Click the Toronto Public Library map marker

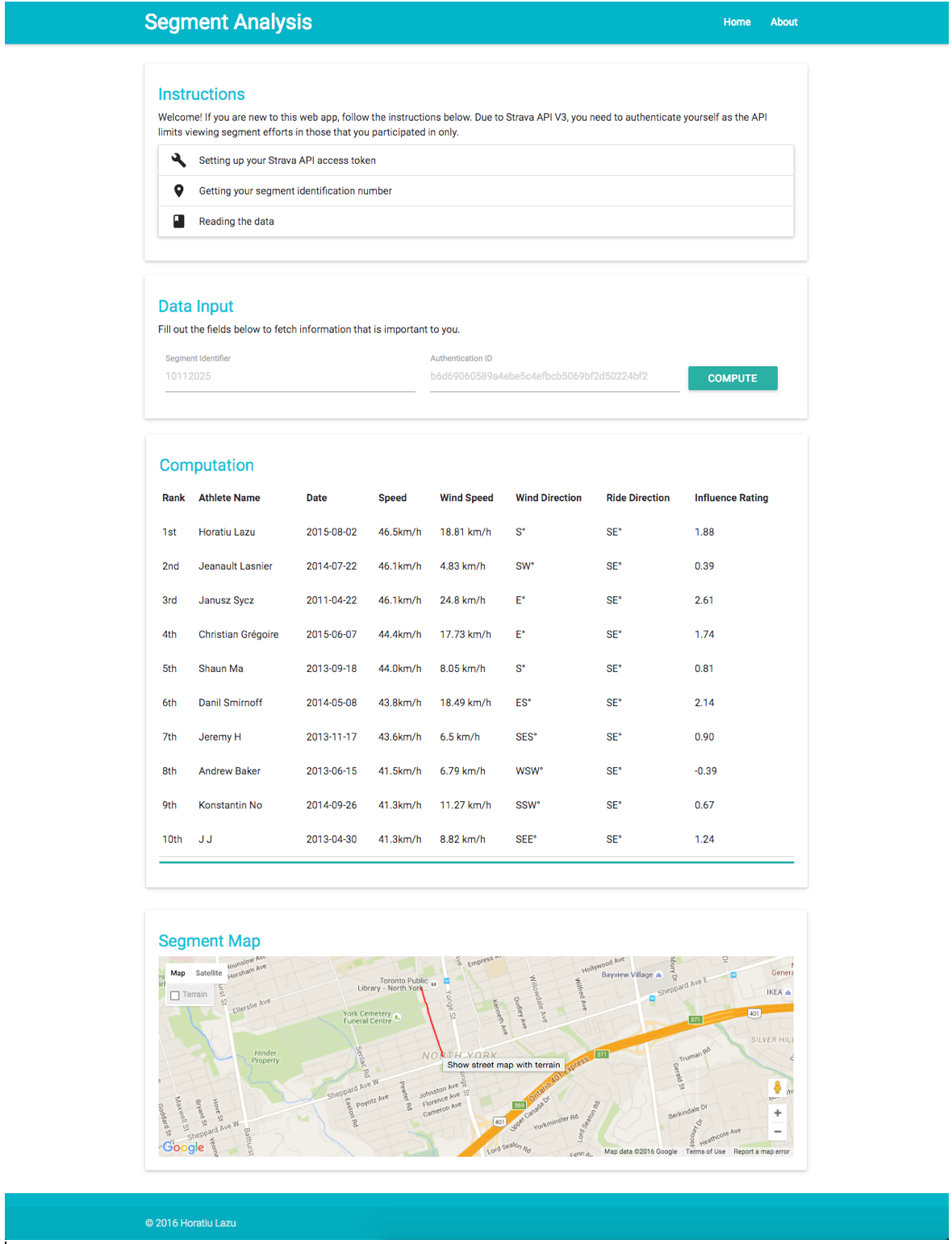pyautogui.click(x=433, y=983)
